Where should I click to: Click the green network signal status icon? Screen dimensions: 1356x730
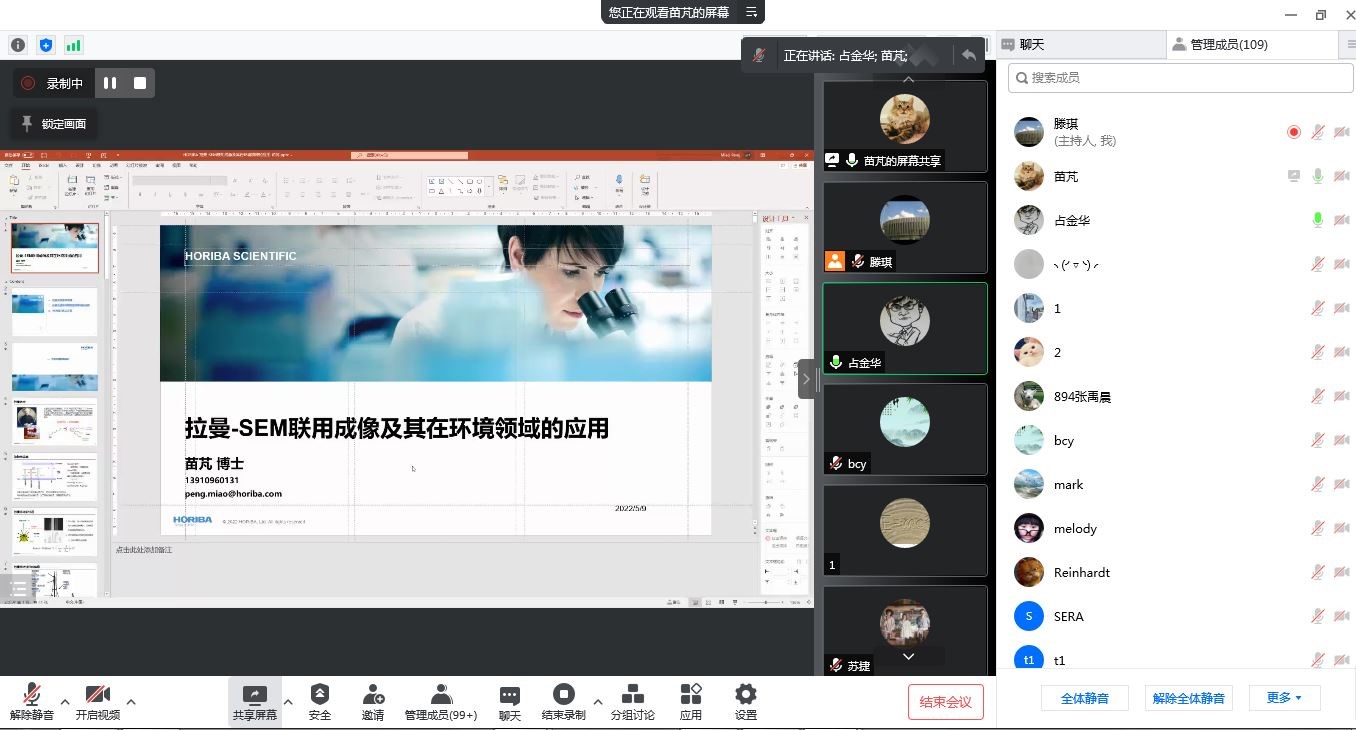(74, 45)
